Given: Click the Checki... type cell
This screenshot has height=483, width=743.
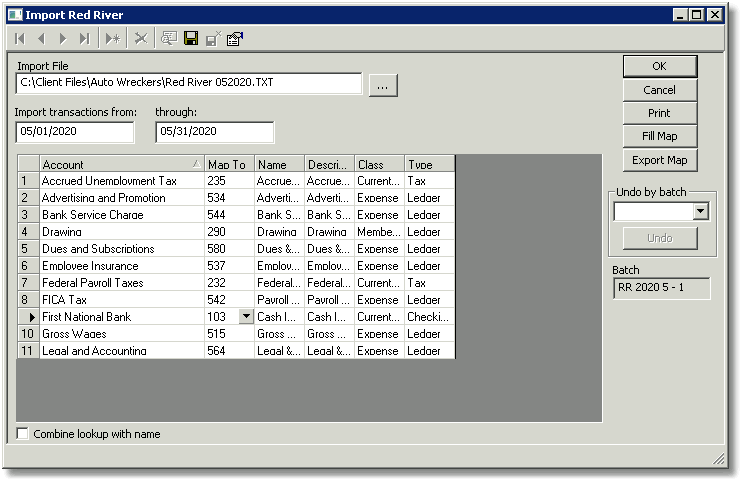Looking at the screenshot, I should (429, 317).
